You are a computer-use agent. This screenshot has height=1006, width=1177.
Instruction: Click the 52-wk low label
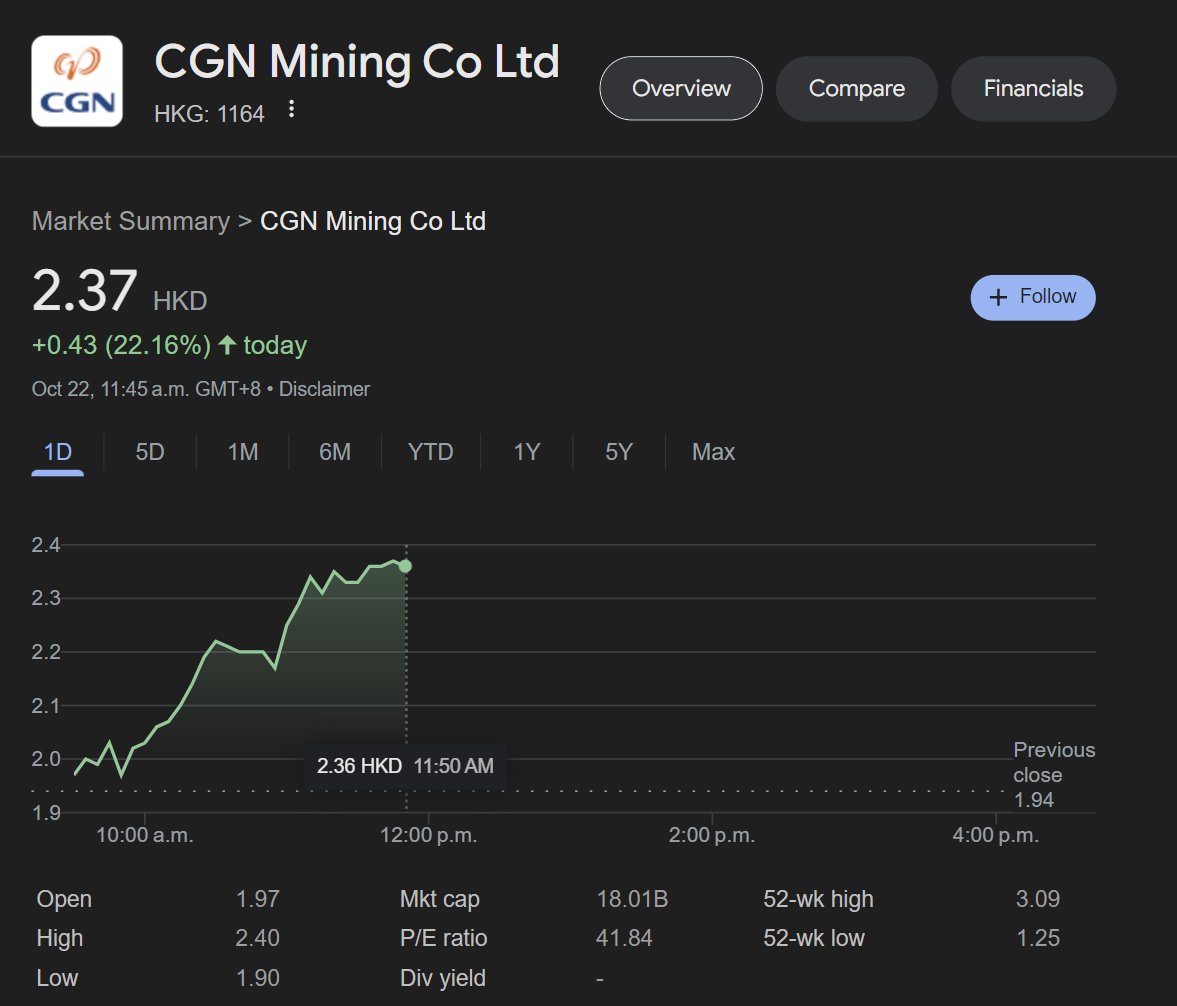(x=814, y=938)
